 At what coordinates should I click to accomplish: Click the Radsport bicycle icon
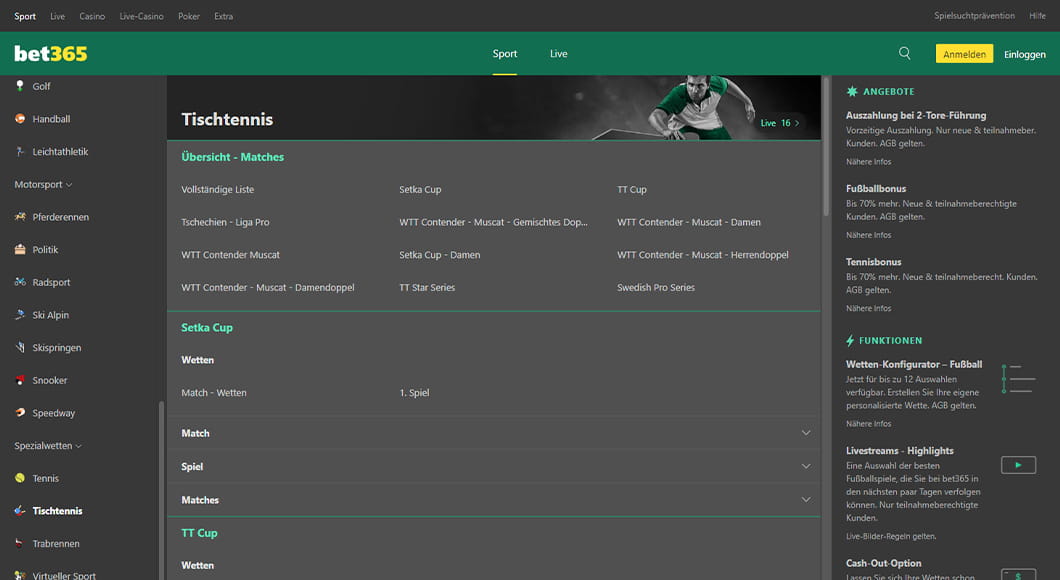click(x=20, y=282)
